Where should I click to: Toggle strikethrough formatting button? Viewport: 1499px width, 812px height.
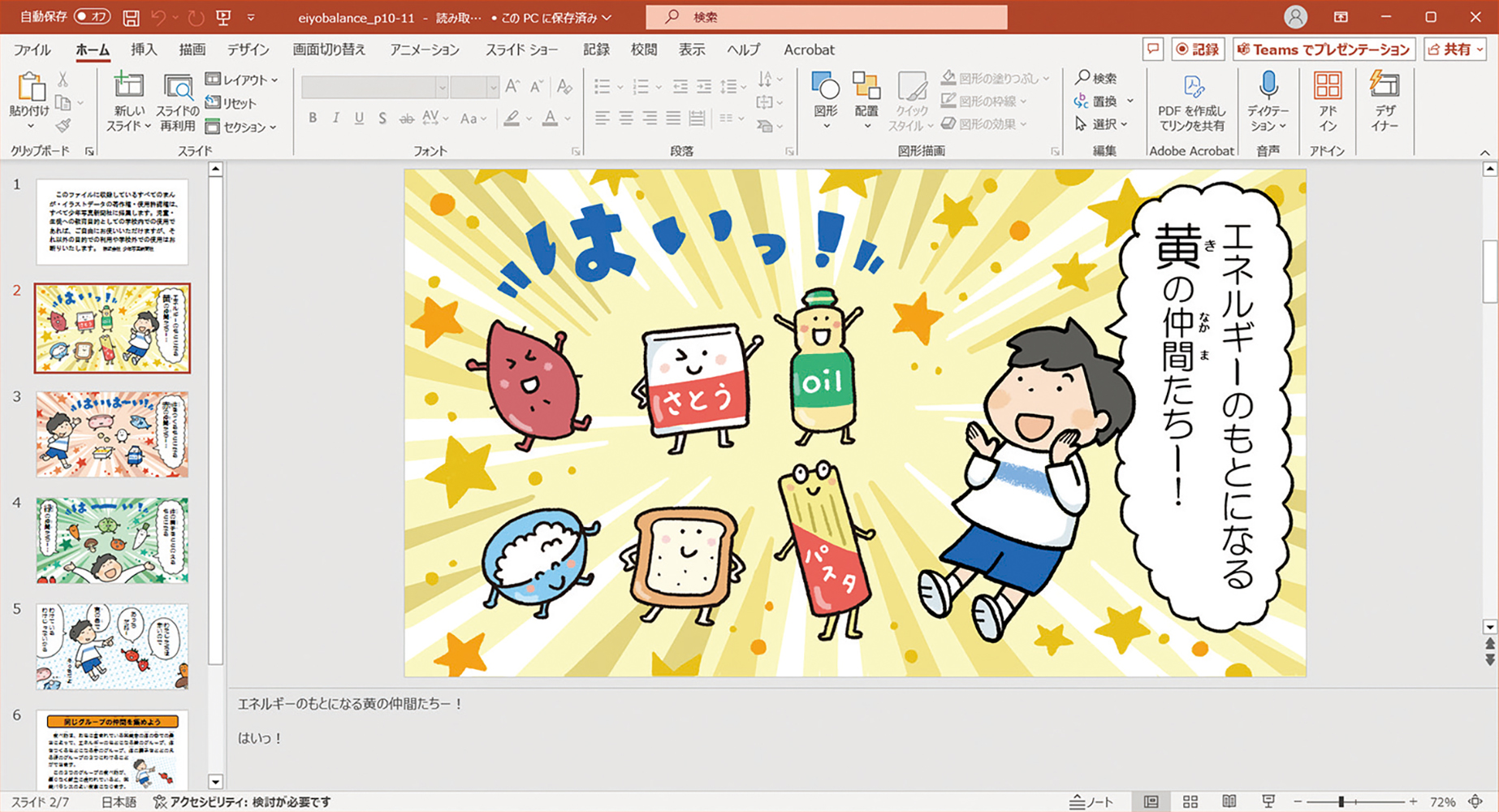click(x=406, y=119)
